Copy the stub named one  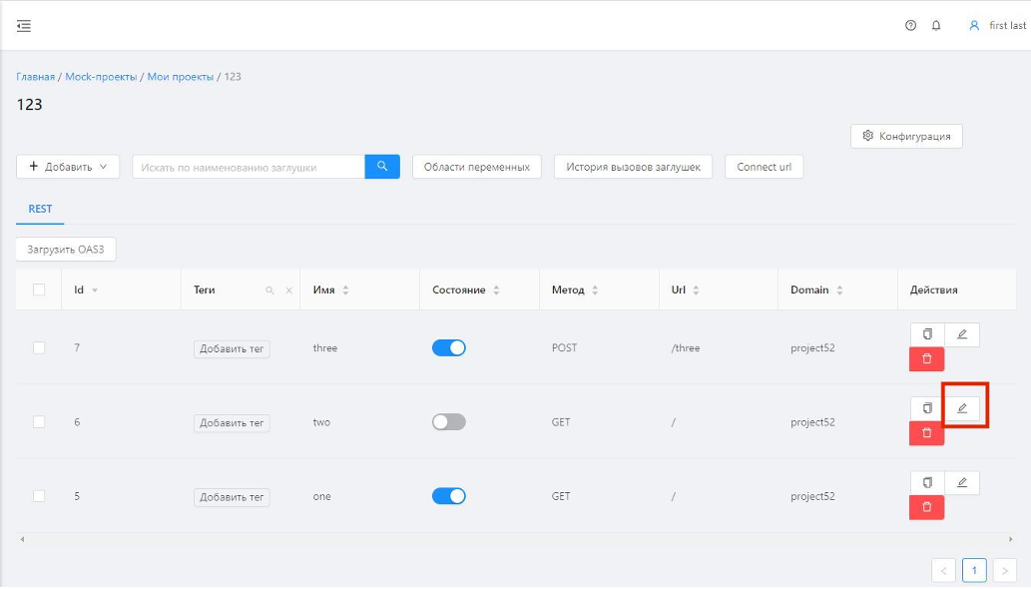[927, 483]
